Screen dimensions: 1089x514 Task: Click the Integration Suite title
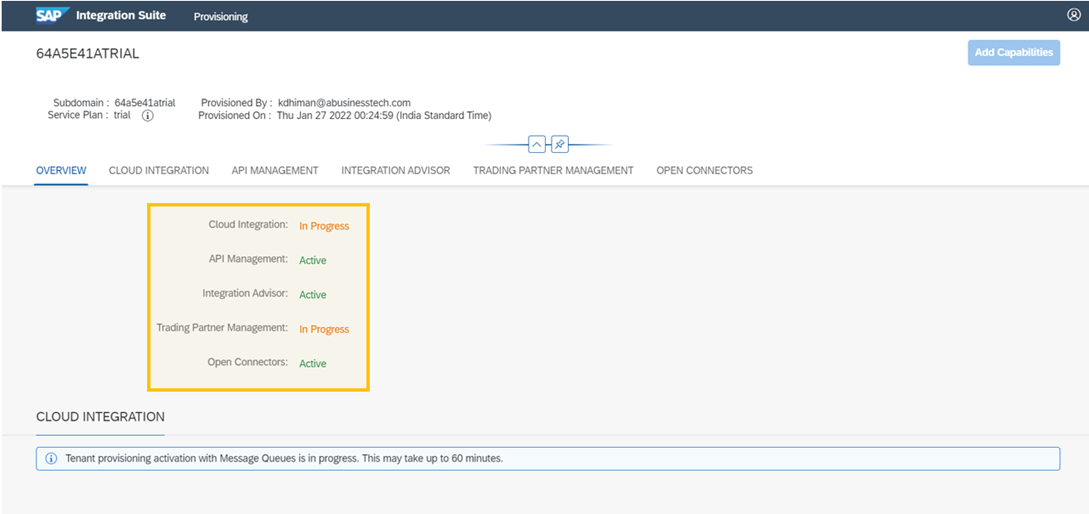pyautogui.click(x=121, y=15)
